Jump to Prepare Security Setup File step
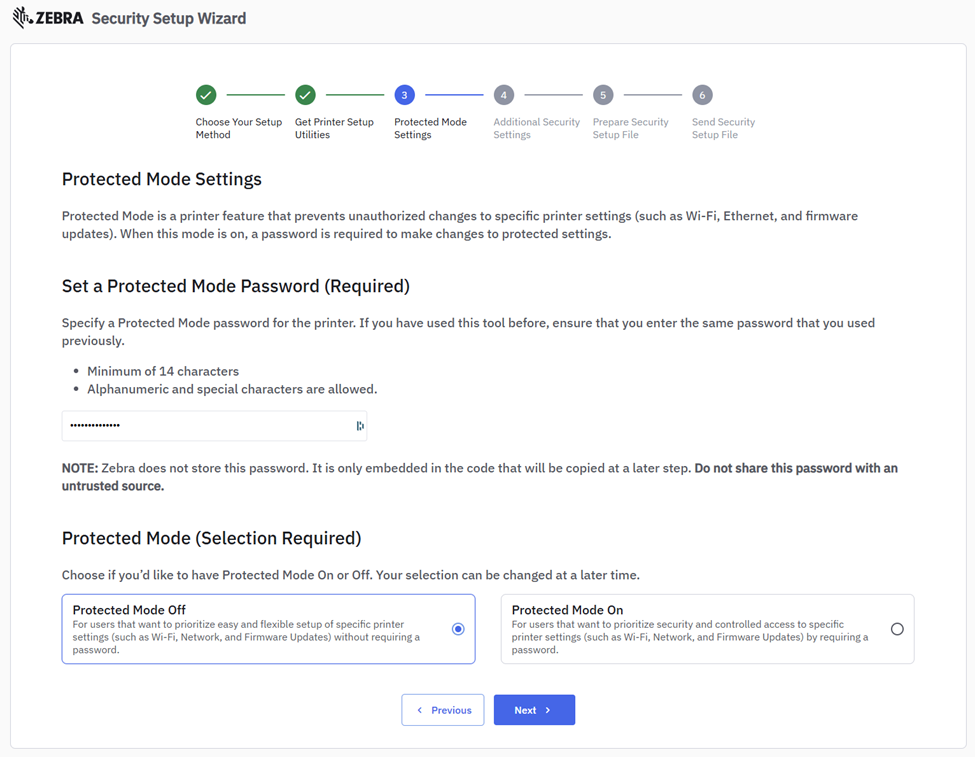Viewport: 975px width, 757px height. (x=630, y=128)
